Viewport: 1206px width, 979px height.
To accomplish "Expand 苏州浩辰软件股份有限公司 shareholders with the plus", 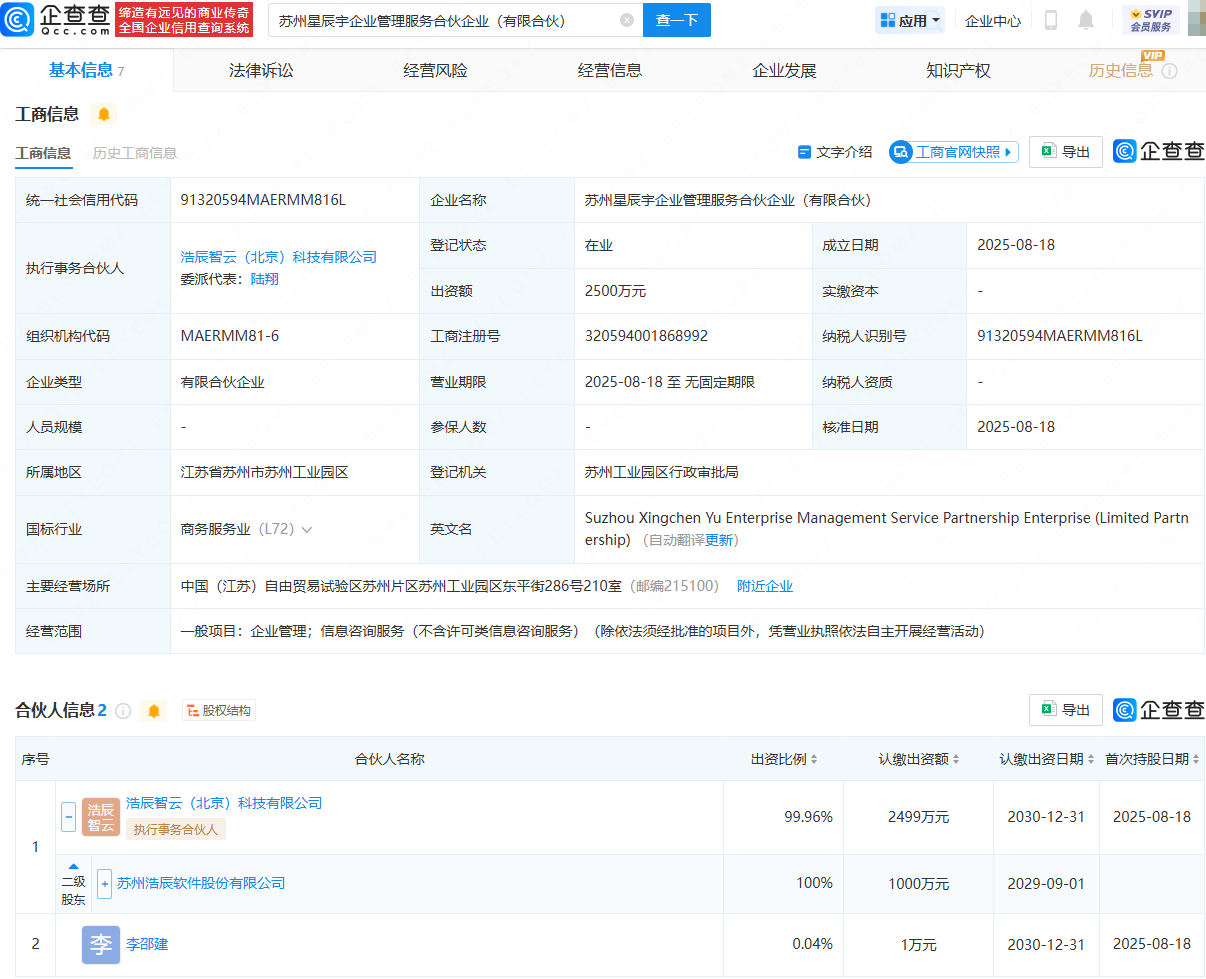I will [104, 884].
